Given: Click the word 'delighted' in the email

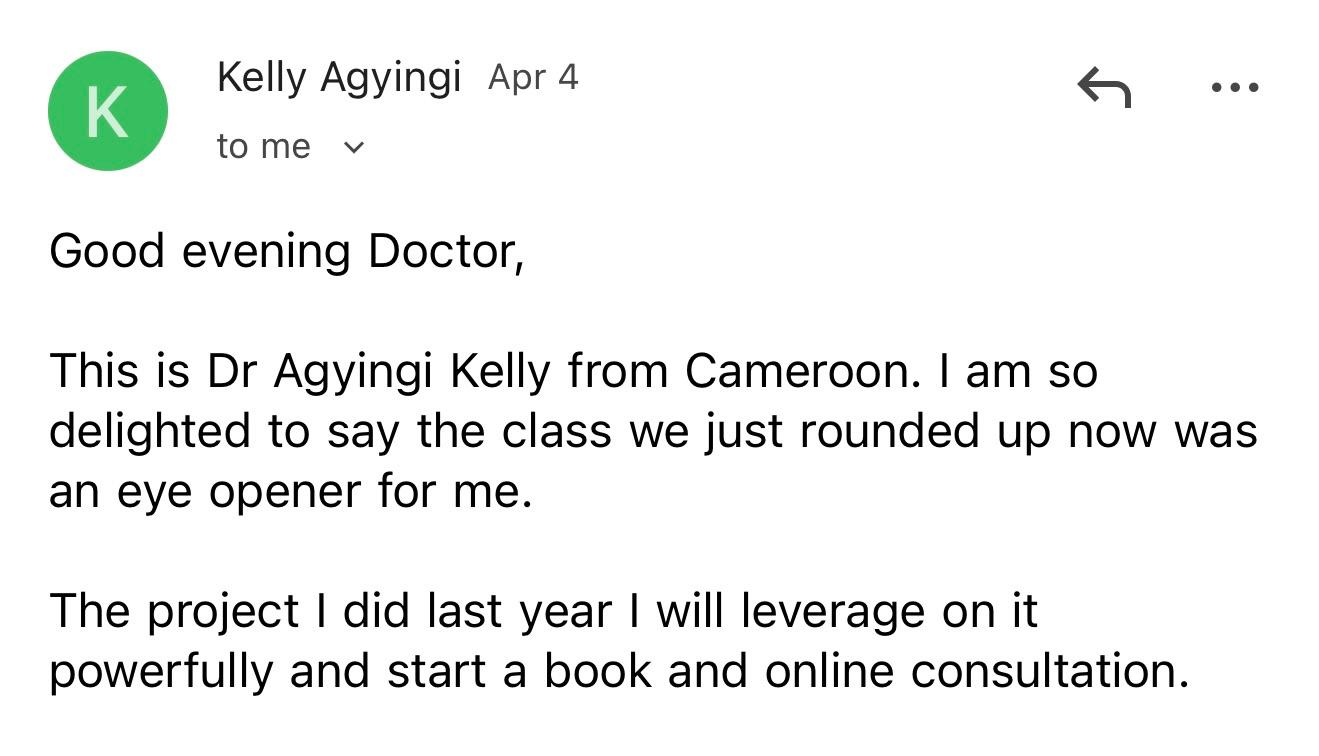Looking at the screenshot, I should [x=149, y=431].
